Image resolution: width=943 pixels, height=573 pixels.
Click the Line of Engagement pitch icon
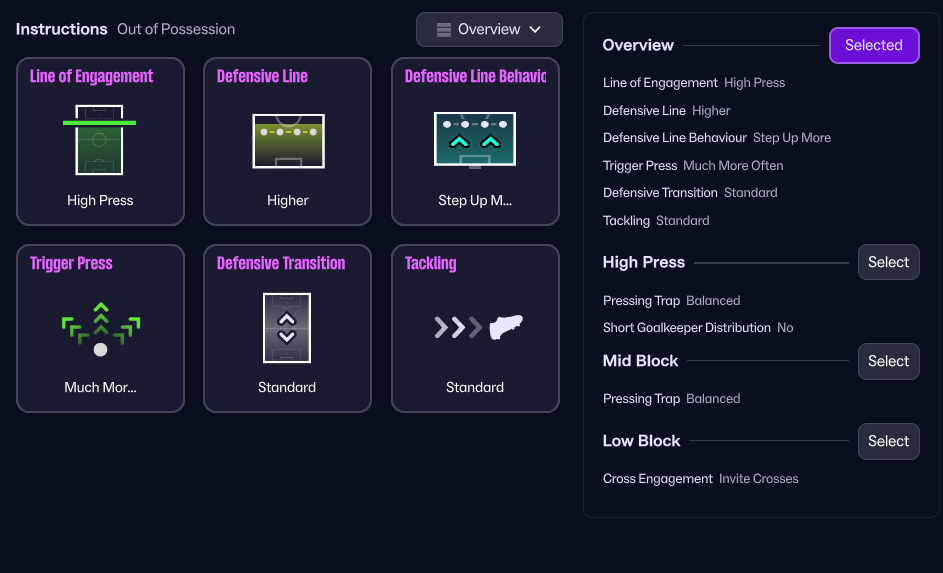coord(99,139)
